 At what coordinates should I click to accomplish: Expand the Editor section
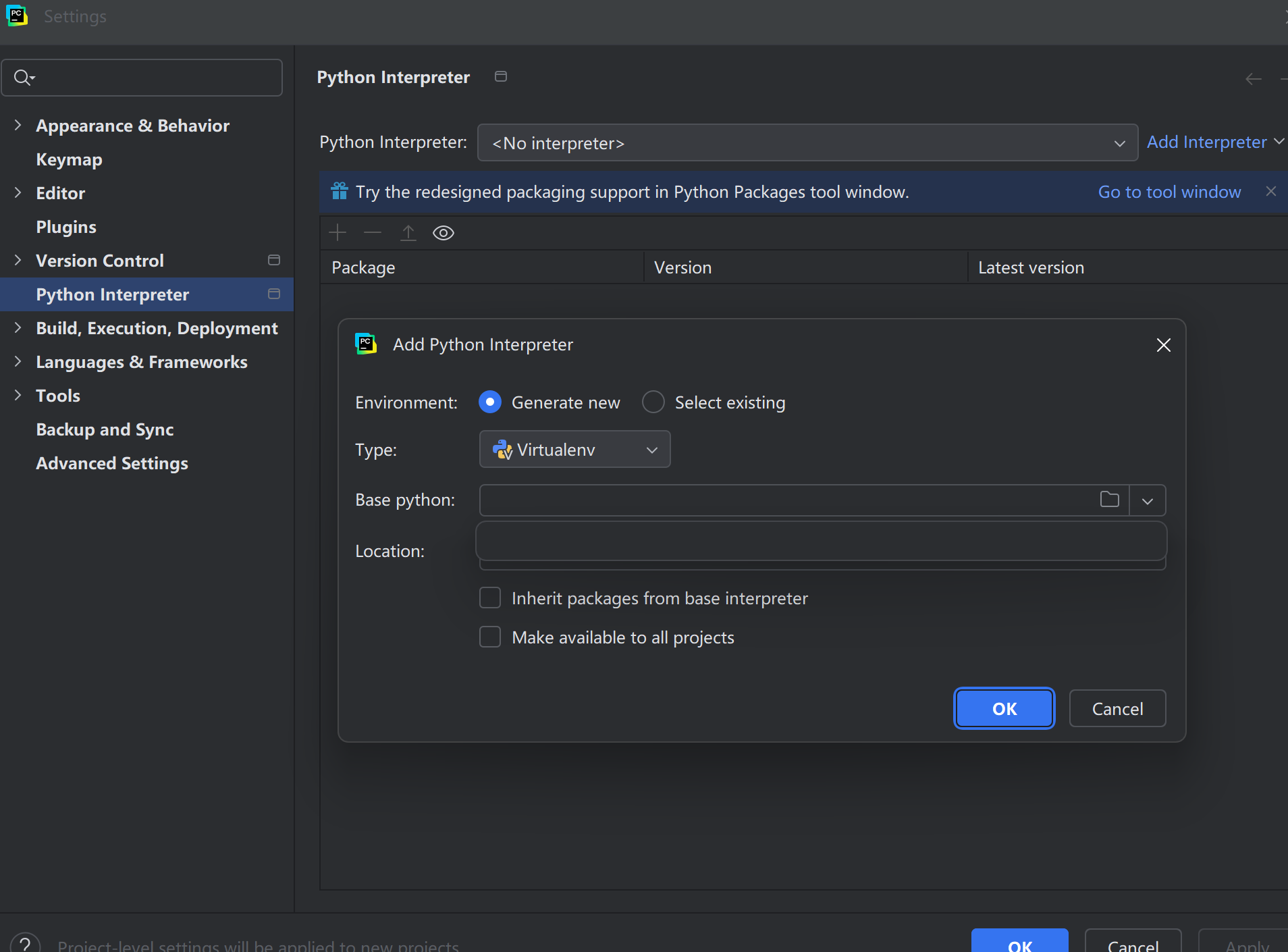click(18, 192)
